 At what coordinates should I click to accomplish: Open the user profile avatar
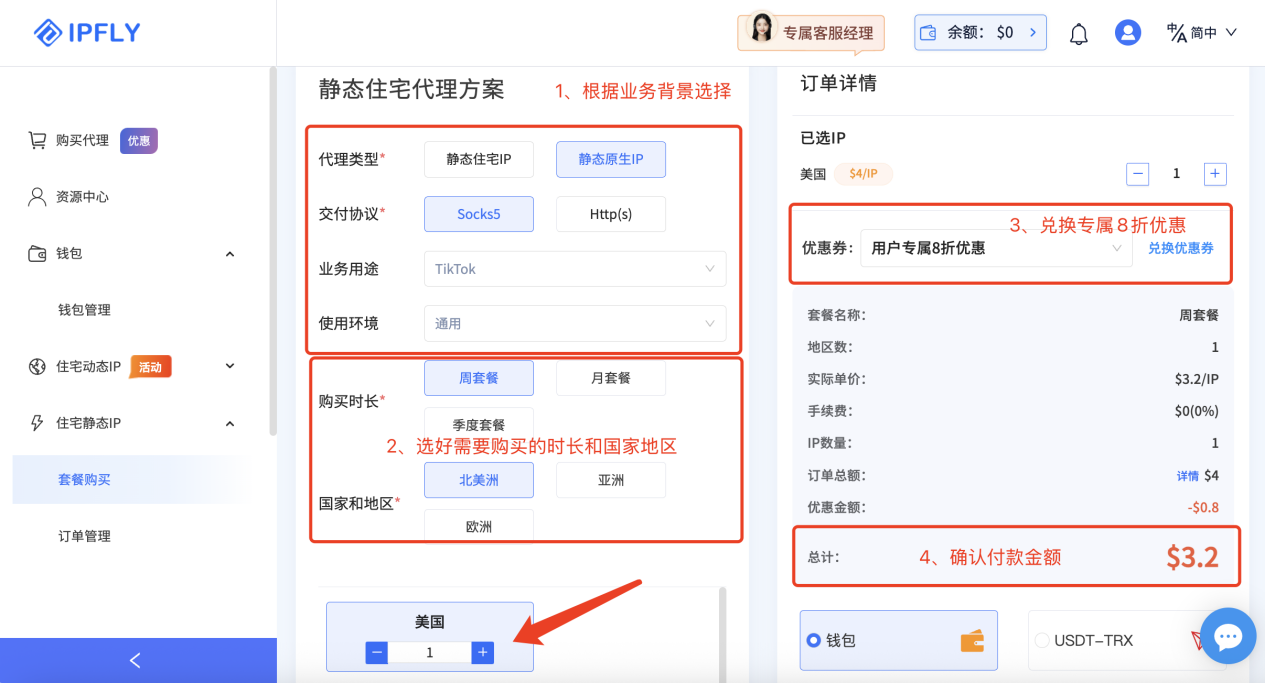[1127, 33]
